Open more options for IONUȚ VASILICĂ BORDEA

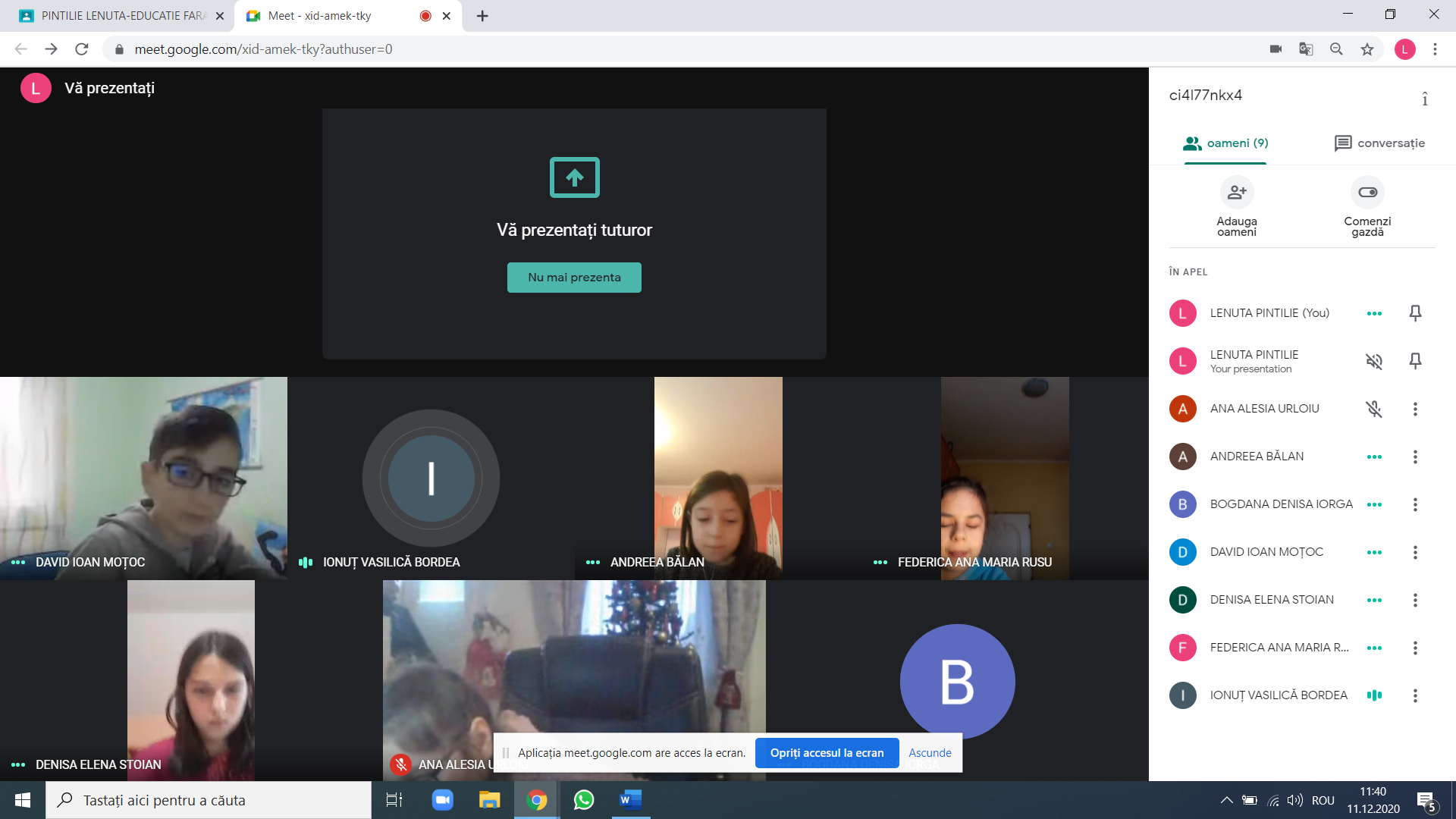(x=1415, y=695)
